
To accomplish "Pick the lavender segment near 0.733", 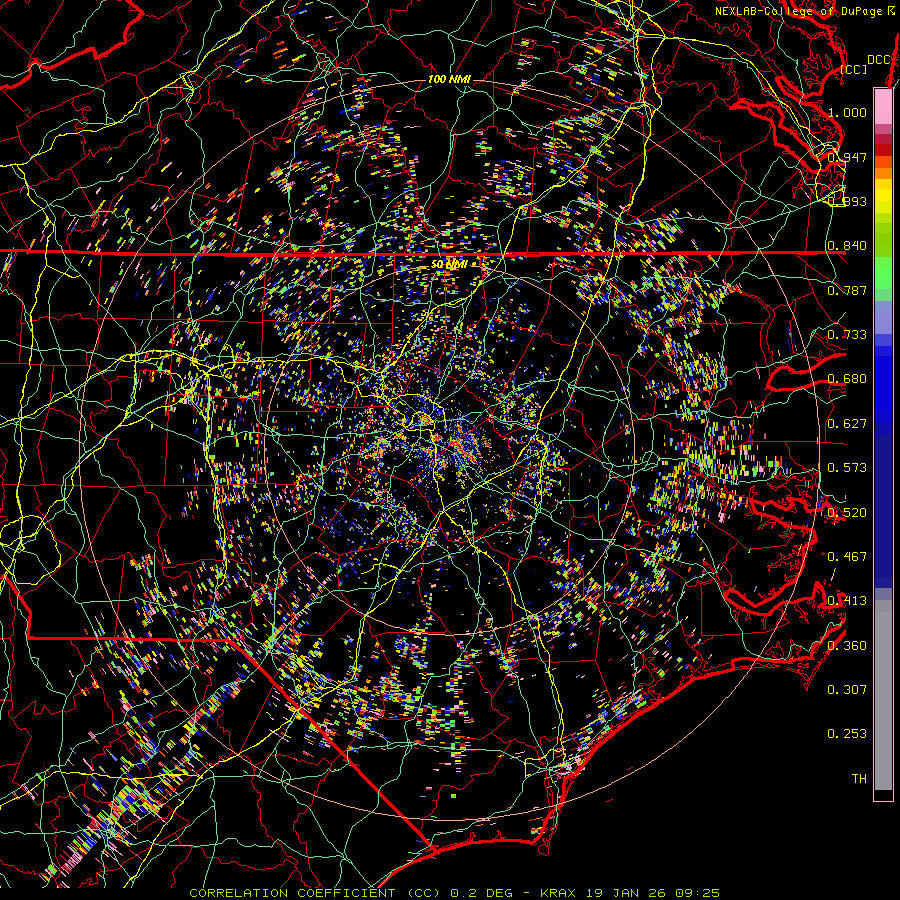I will 883,317.
